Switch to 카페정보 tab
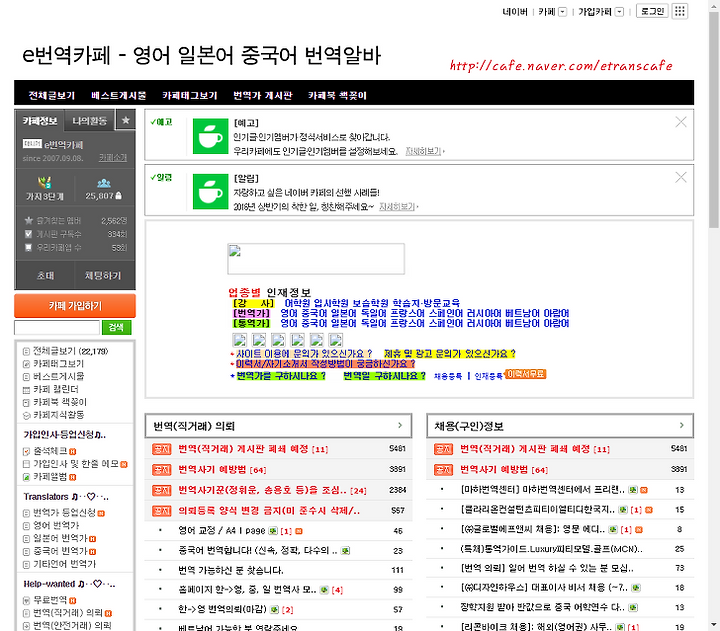This screenshot has width=720, height=631. (x=40, y=121)
